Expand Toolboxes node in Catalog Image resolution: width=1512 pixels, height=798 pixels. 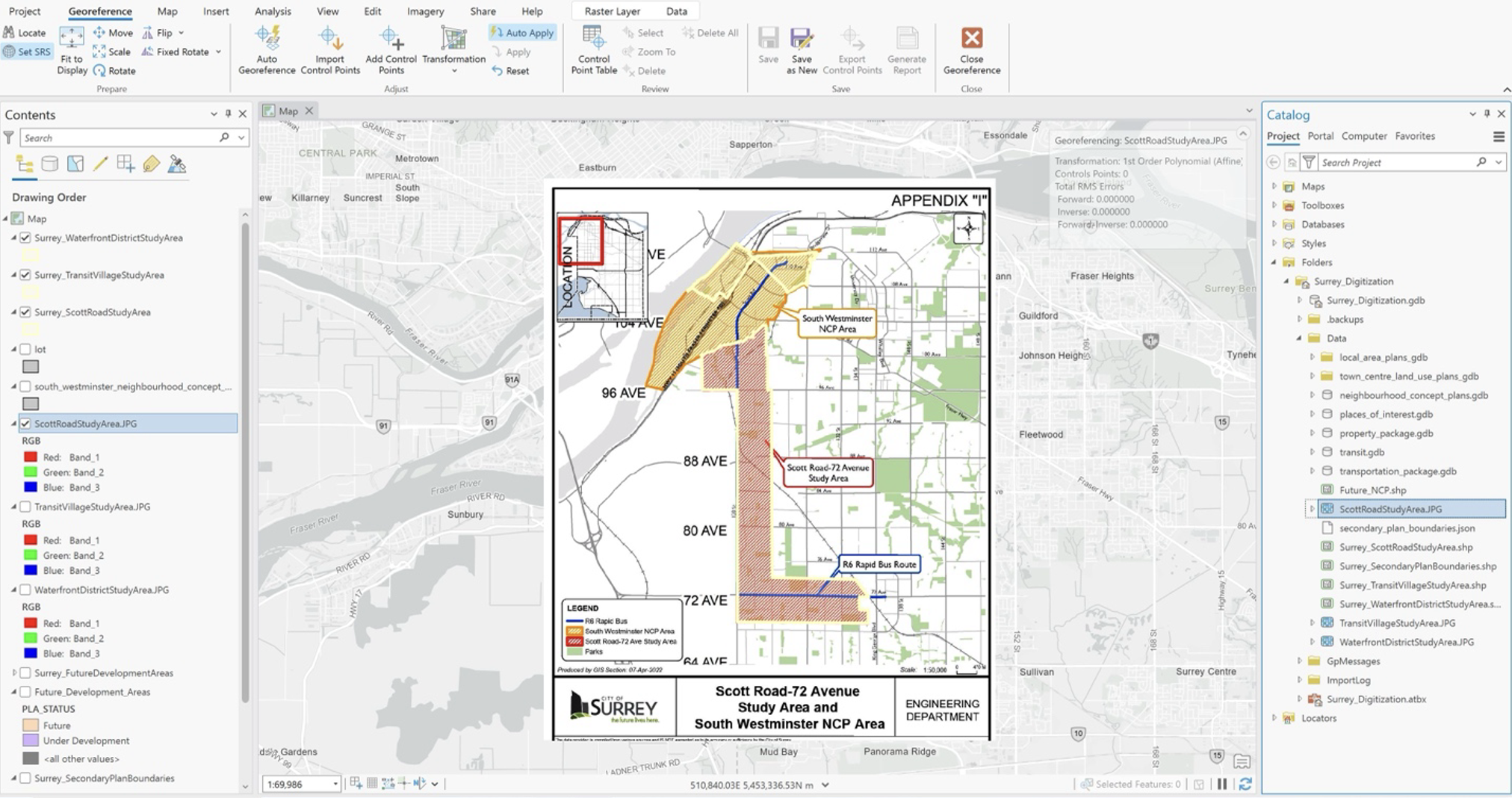click(1274, 205)
